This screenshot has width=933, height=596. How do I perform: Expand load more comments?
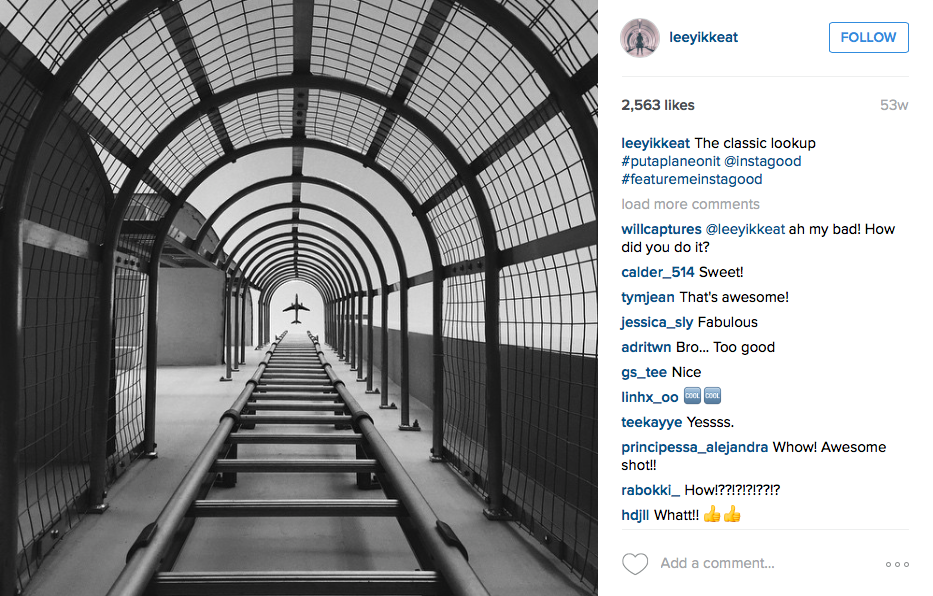coord(690,204)
